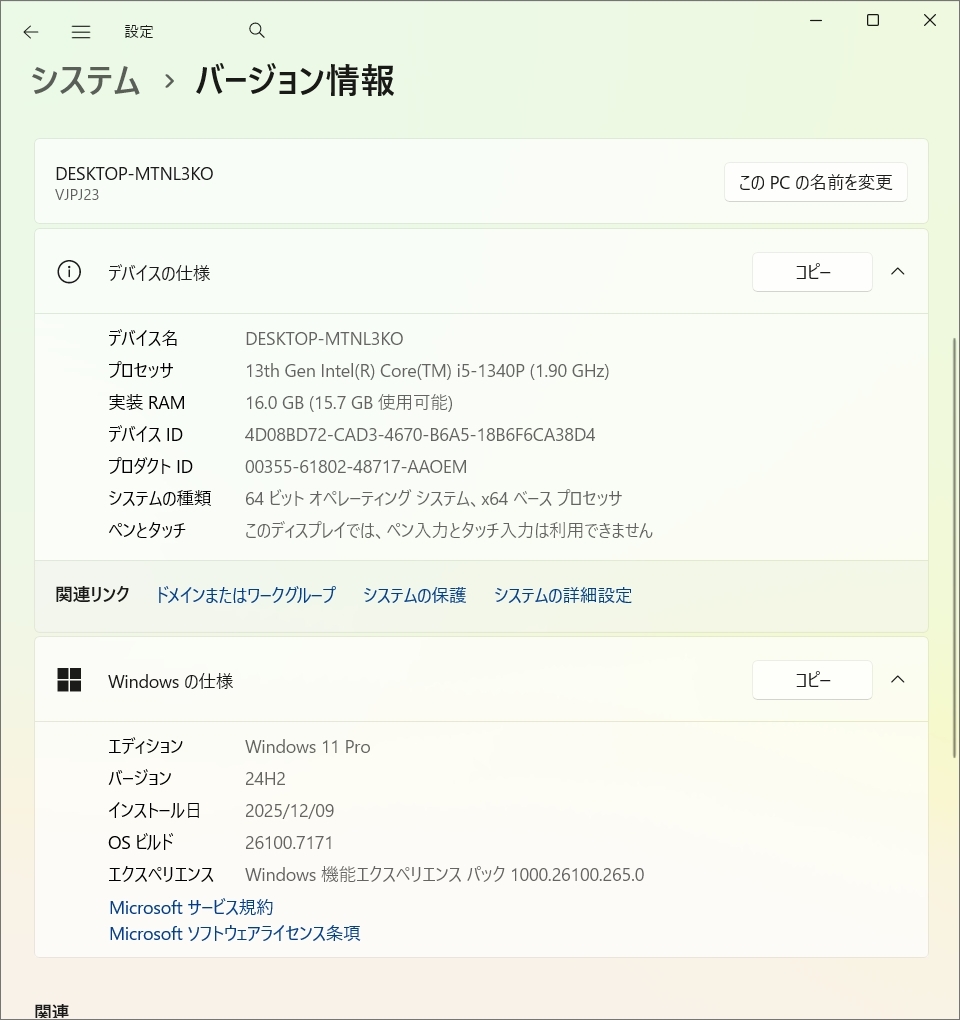This screenshot has width=960, height=1020.
Task: Open システムの詳細設定 link
Action: click(x=562, y=595)
